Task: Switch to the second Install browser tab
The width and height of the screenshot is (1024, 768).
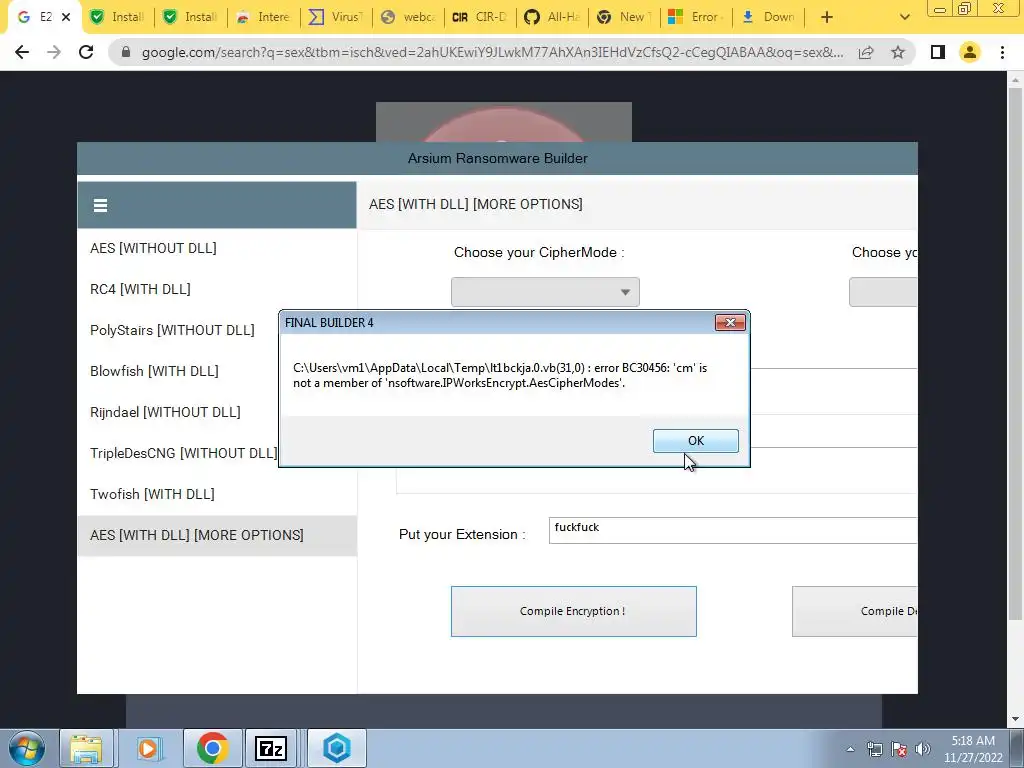Action: (190, 17)
